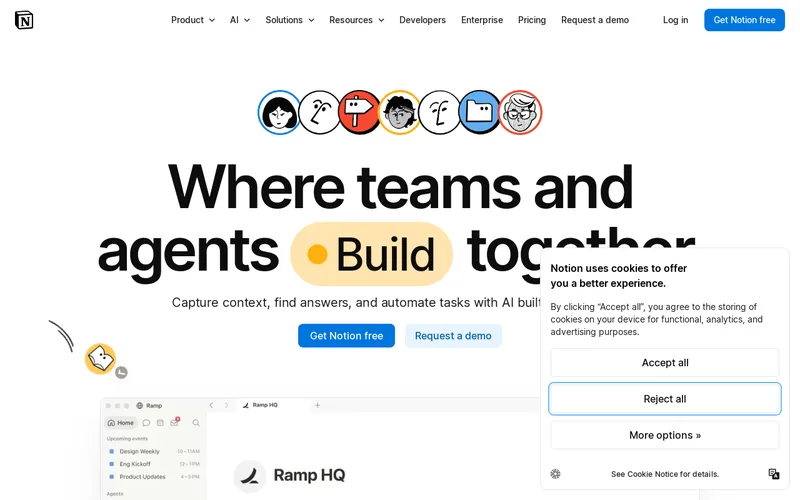Viewport: 800px width, 500px height.
Task: Open the Solutions dropdown
Action: (290, 20)
